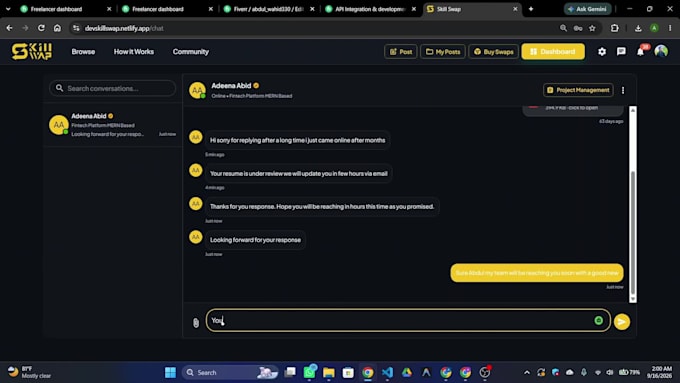
Task: Open Visual Studio Code from taskbar
Action: click(387, 372)
